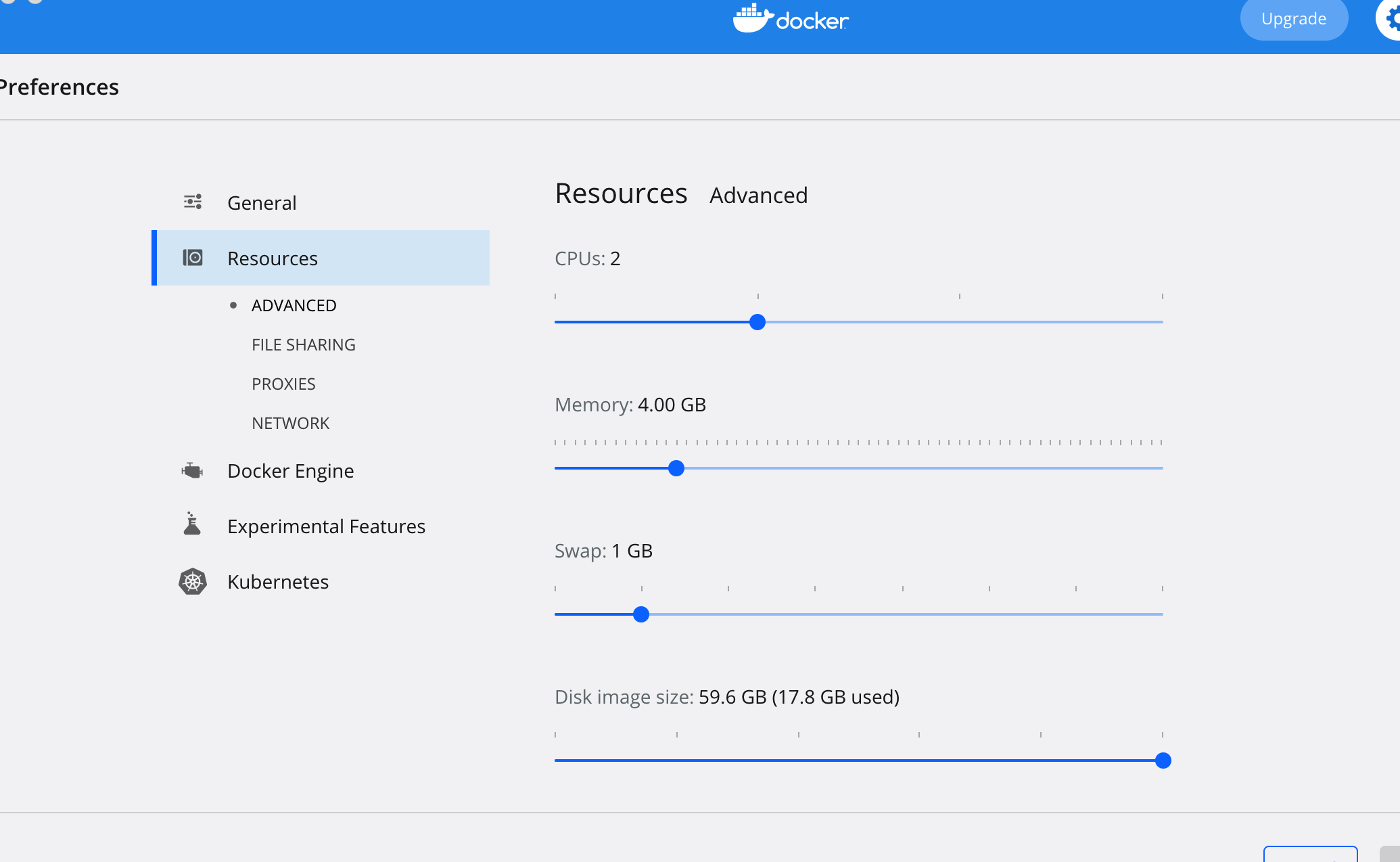1400x862 pixels.
Task: Open the General preferences section
Action: click(x=321, y=202)
